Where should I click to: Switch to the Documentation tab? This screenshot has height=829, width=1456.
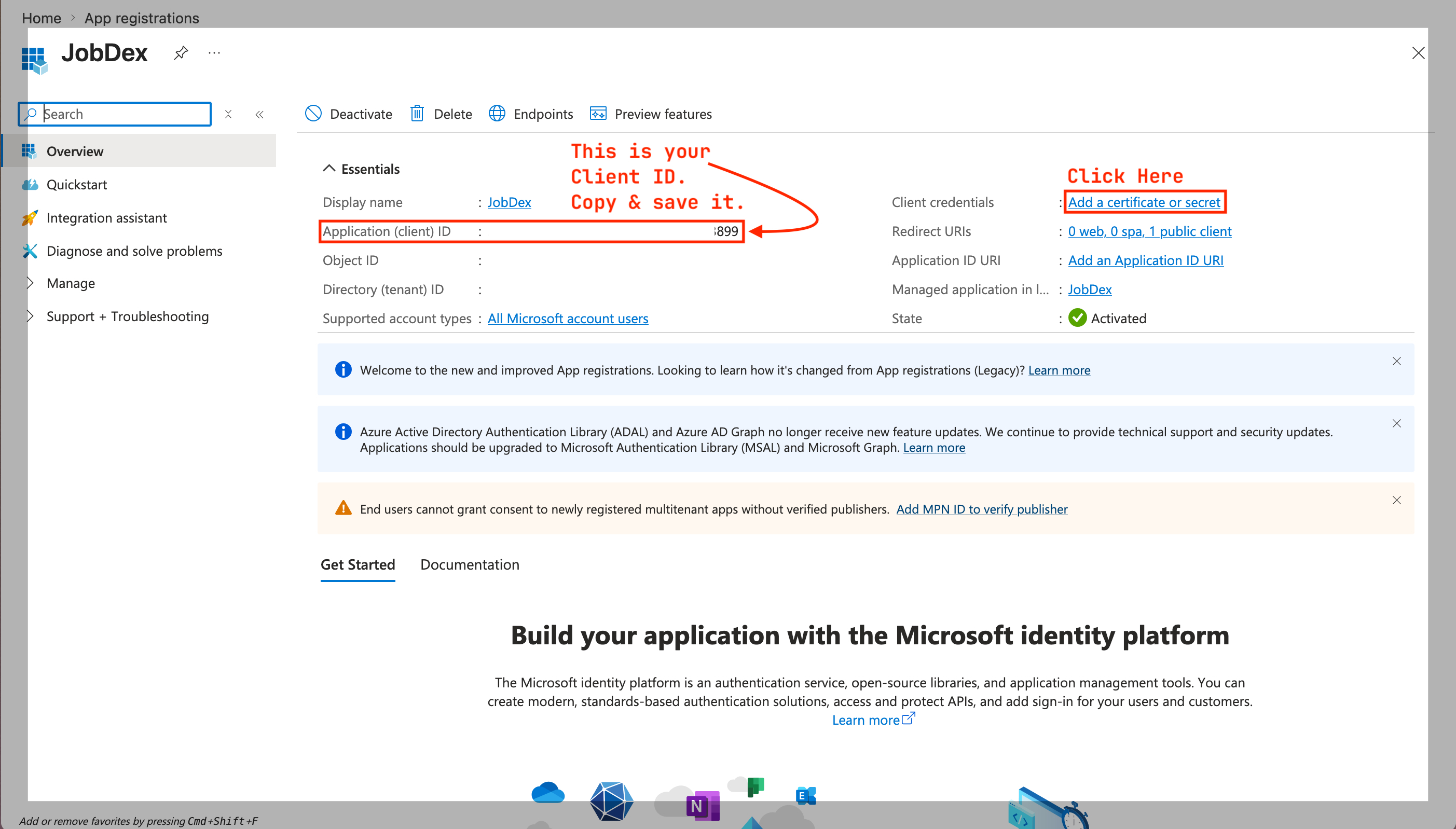[x=470, y=565]
